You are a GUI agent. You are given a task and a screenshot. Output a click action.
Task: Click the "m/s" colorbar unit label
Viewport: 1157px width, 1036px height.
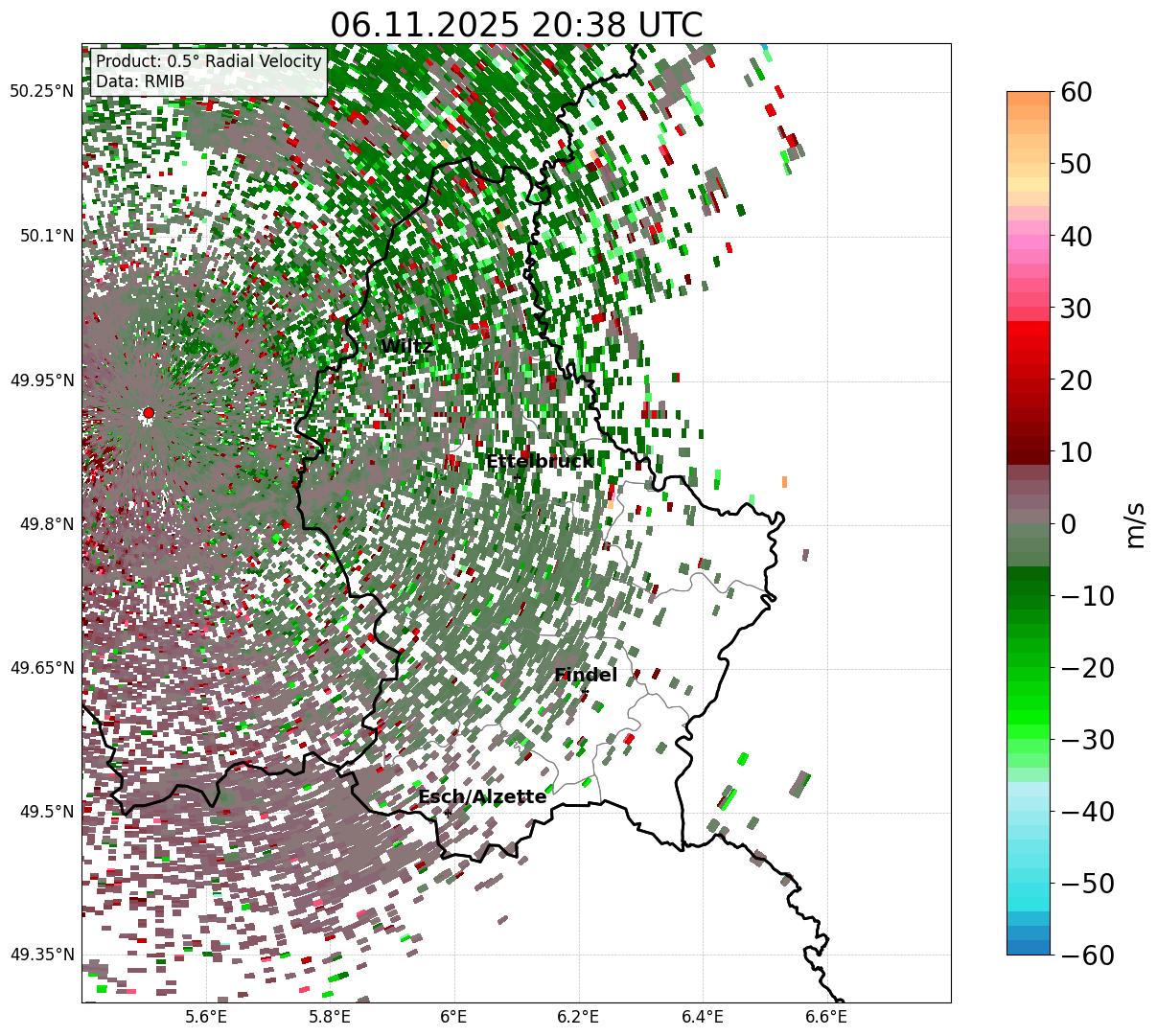(x=1135, y=523)
